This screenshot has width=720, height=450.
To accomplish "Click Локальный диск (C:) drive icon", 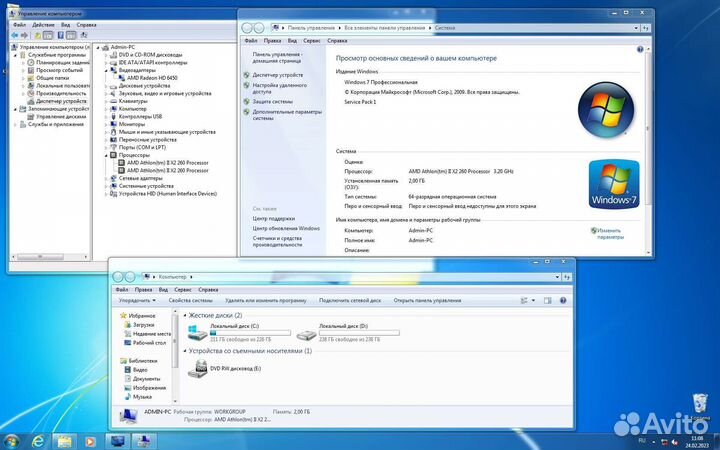I will pyautogui.click(x=197, y=332).
